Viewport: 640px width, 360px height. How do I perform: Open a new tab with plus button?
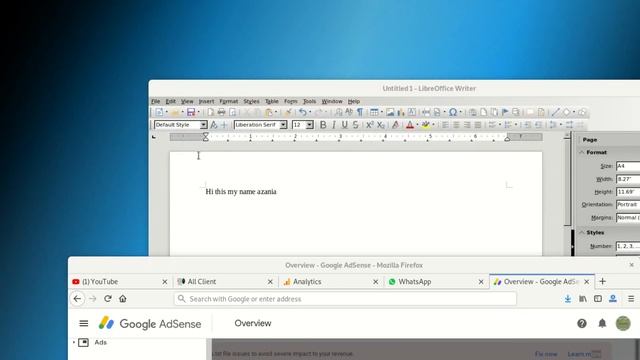click(x=602, y=281)
